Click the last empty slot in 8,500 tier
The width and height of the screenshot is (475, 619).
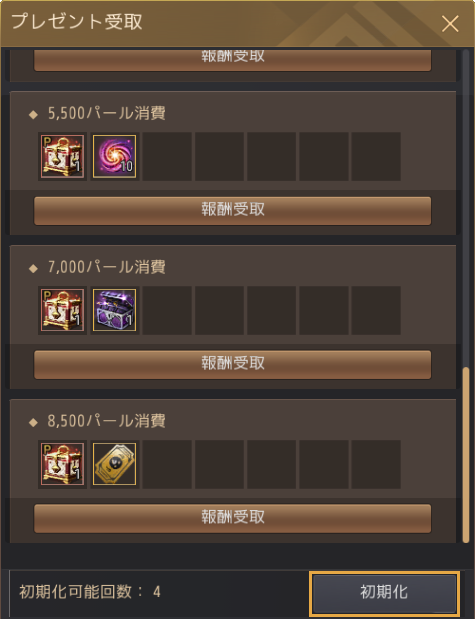tap(376, 464)
